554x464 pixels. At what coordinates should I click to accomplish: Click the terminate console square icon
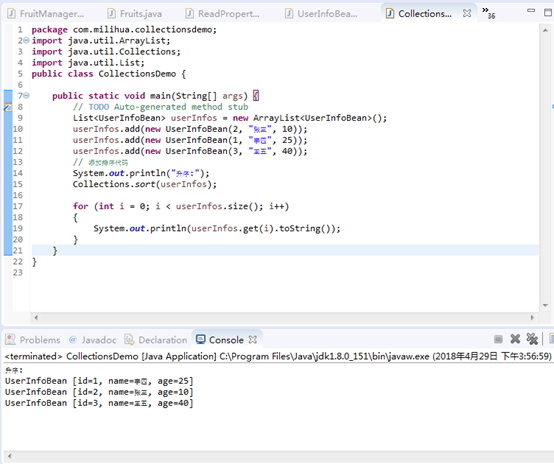click(498, 340)
